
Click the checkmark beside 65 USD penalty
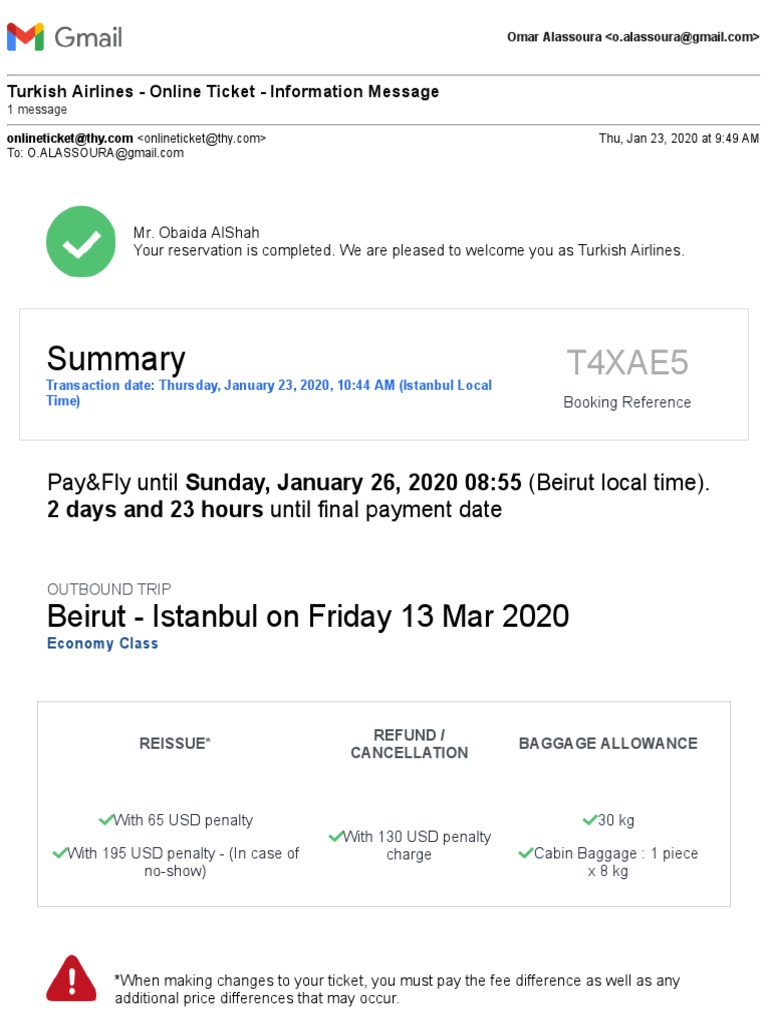pos(106,820)
